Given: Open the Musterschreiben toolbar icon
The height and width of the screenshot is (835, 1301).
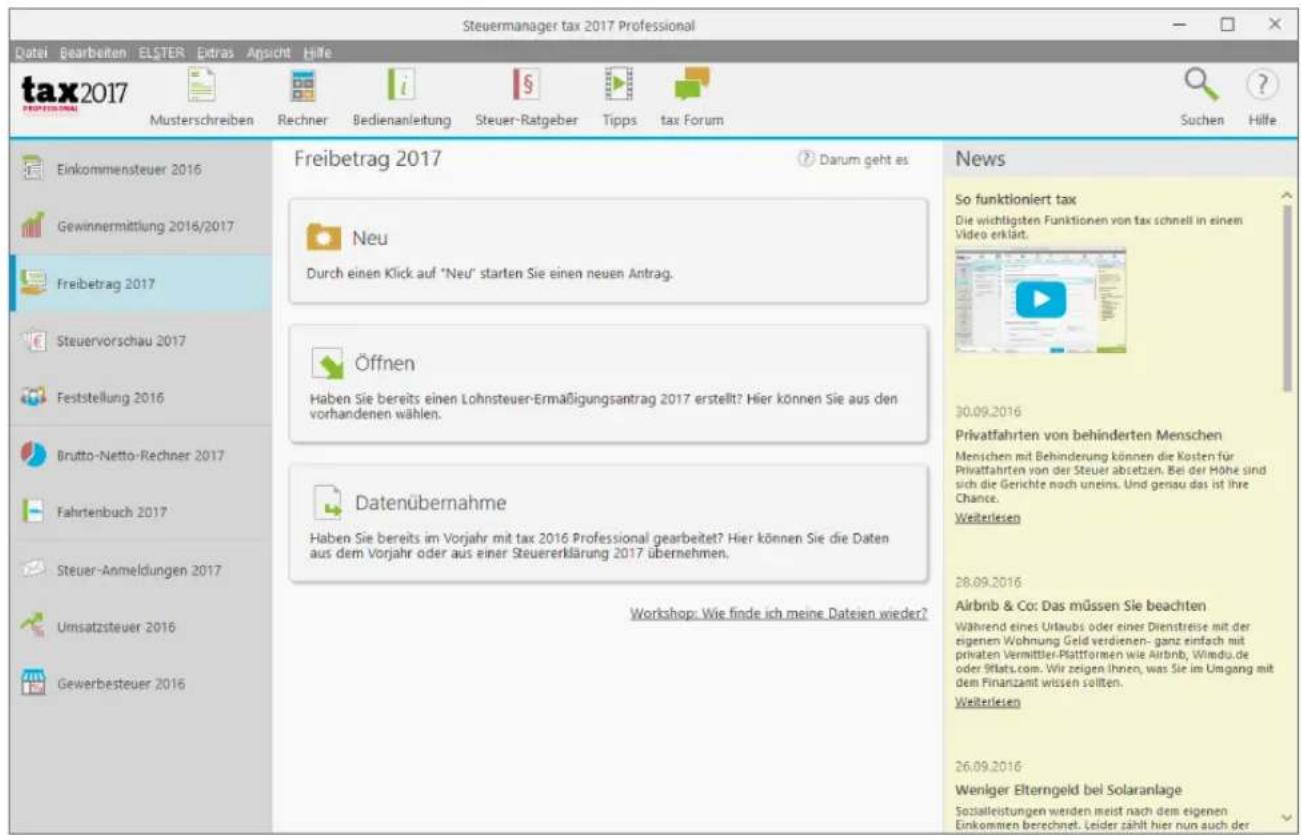Looking at the screenshot, I should tap(203, 85).
